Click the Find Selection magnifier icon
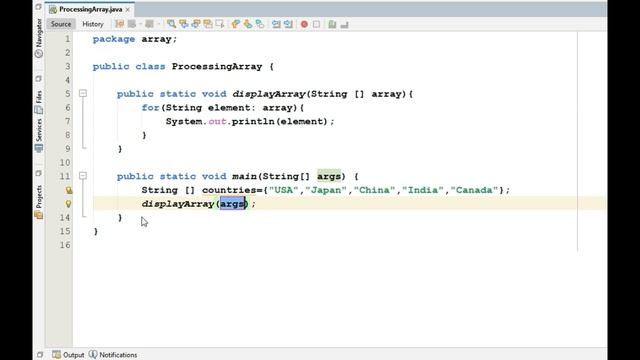The height and width of the screenshot is (360, 640). [x=171, y=24]
